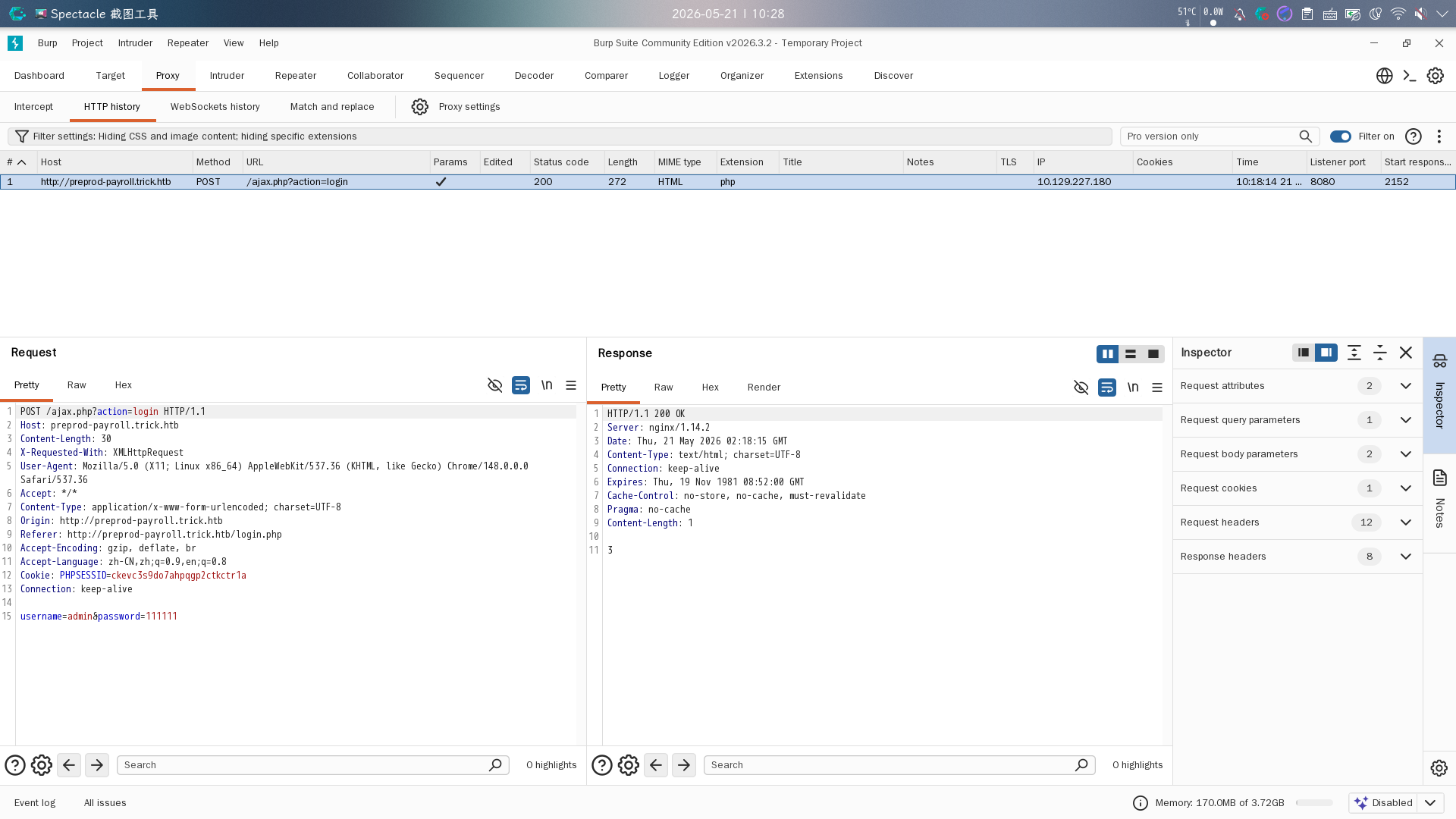Switch to the Decoder tab

[534, 76]
